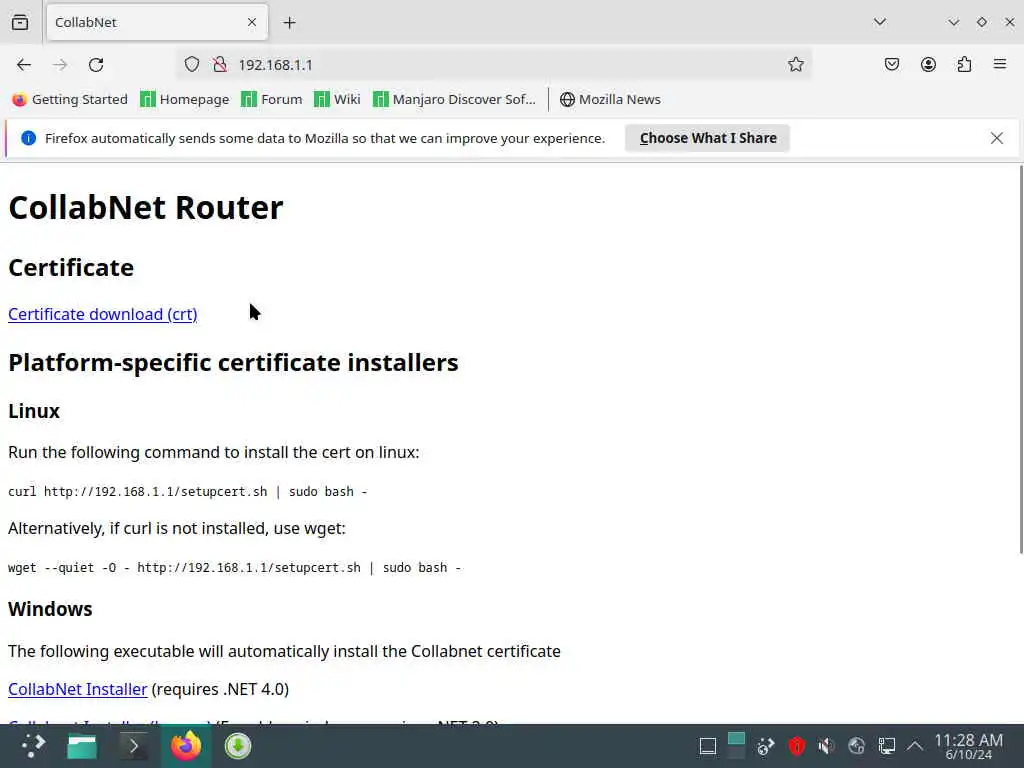Image resolution: width=1024 pixels, height=768 pixels.
Task: Expand the hidden system tray icons arrow
Action: [915, 746]
